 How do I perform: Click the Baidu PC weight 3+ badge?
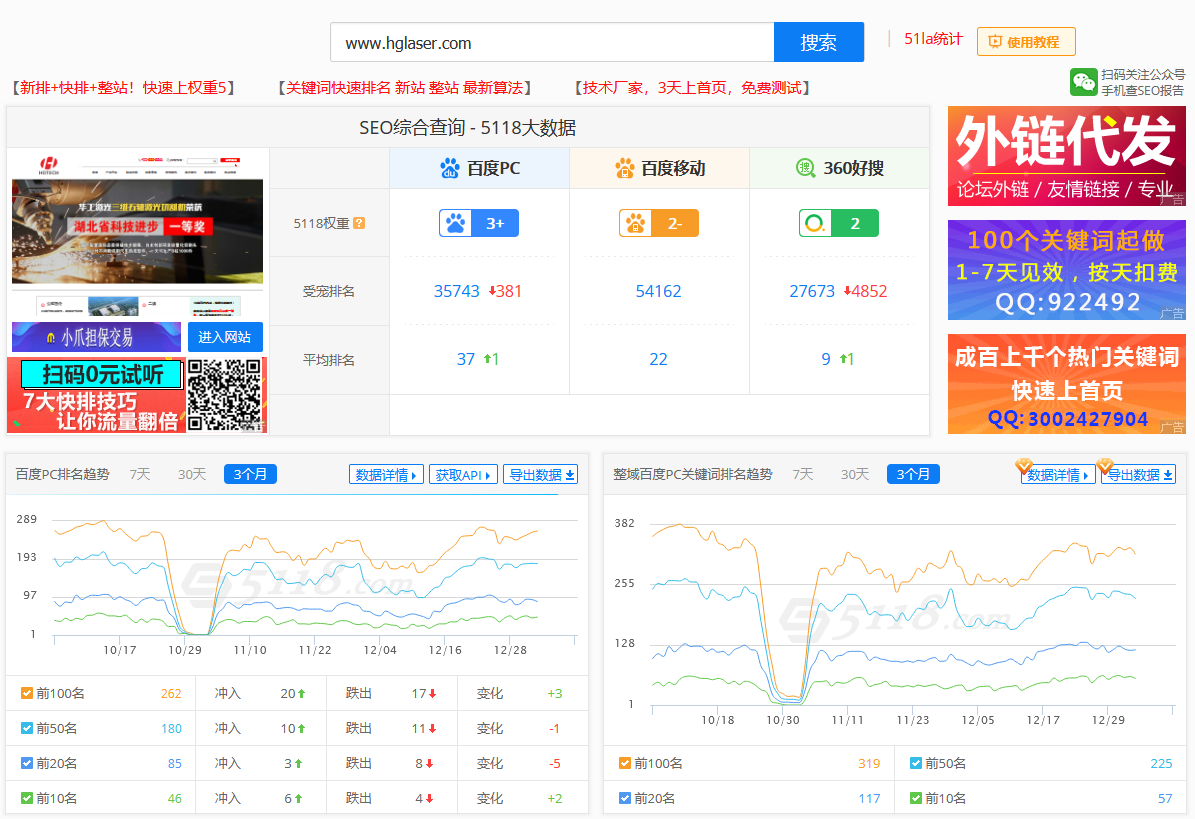point(479,223)
